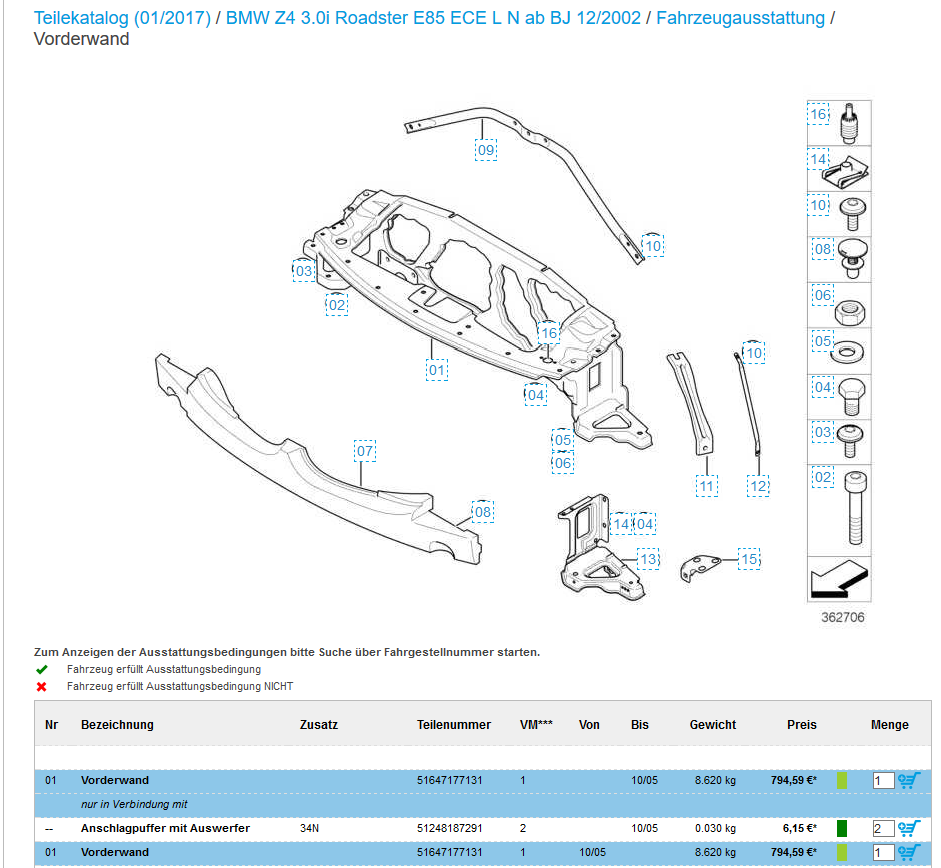Edit quantity field for Vorderwand Bis 10/05
This screenshot has width=941, height=868.
pos(883,781)
